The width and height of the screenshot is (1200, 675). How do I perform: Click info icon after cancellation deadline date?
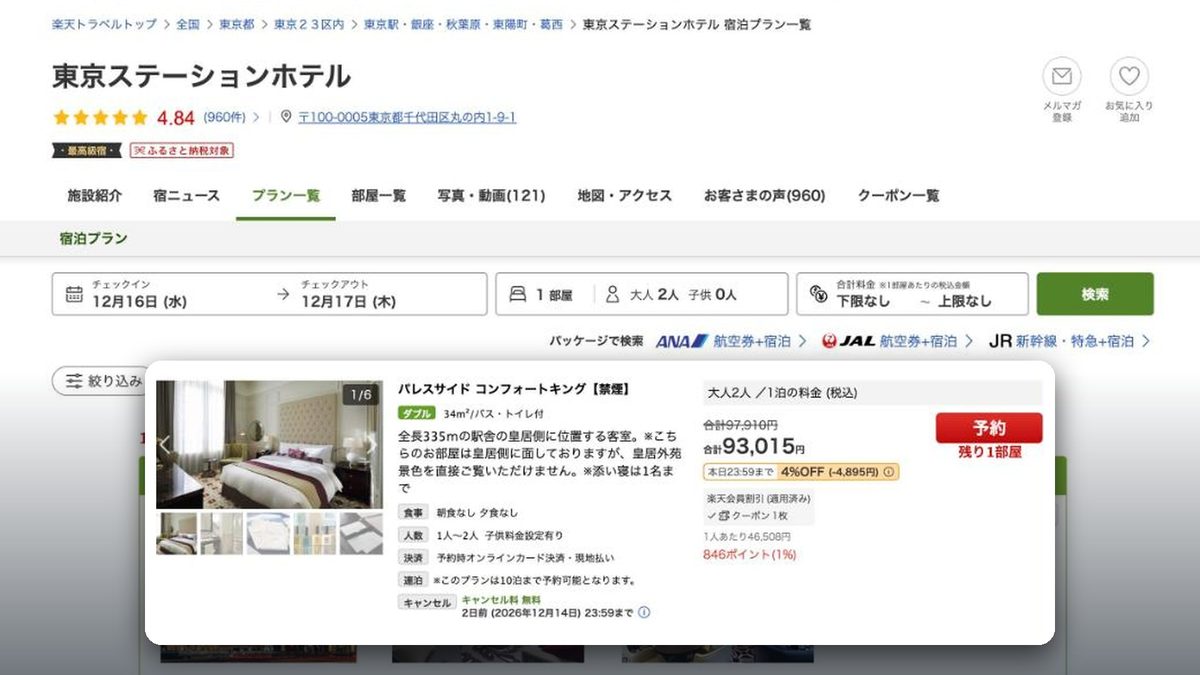pos(644,612)
